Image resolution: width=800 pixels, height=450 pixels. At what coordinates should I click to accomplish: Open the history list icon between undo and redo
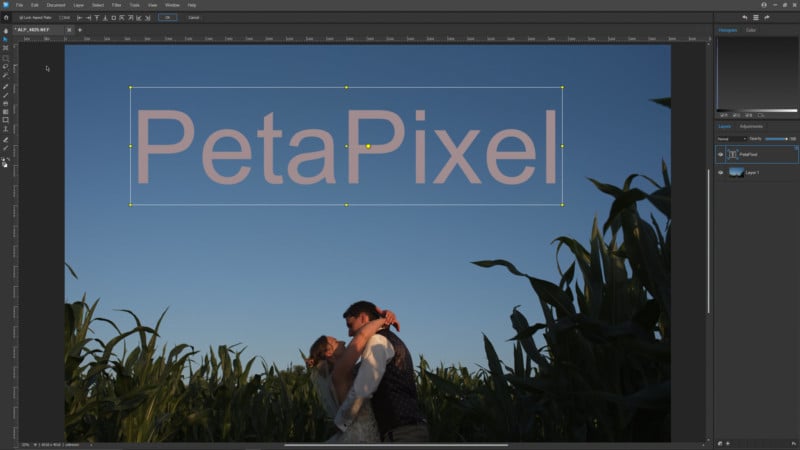pyautogui.click(x=756, y=17)
